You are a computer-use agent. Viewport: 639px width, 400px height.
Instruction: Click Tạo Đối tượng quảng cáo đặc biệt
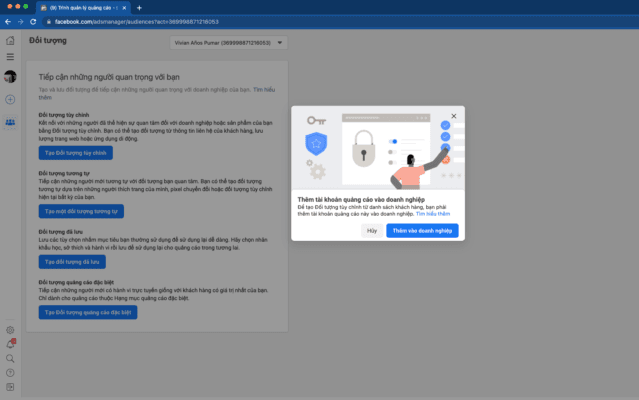pyautogui.click(x=88, y=312)
